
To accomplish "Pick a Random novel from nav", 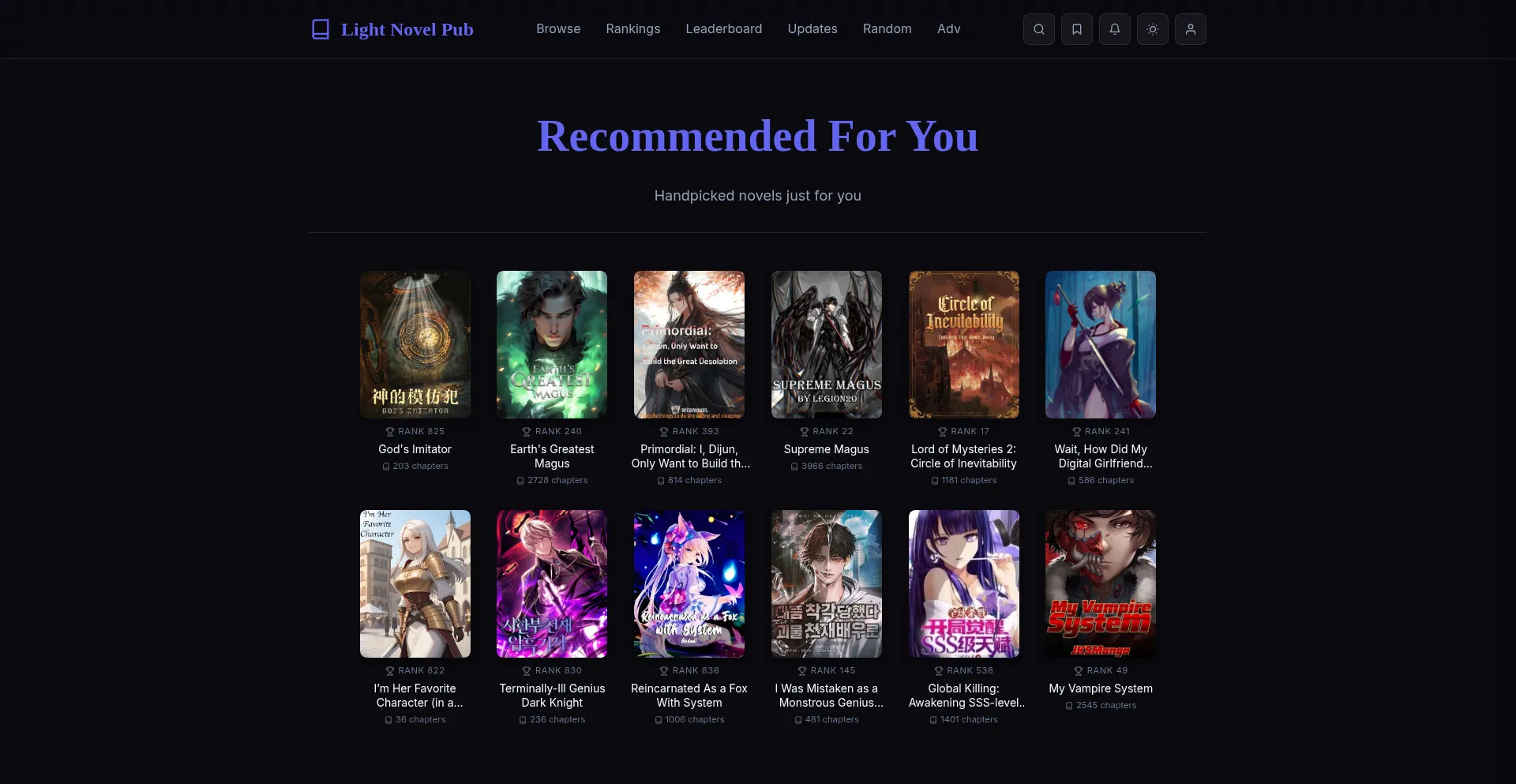I will tap(887, 29).
